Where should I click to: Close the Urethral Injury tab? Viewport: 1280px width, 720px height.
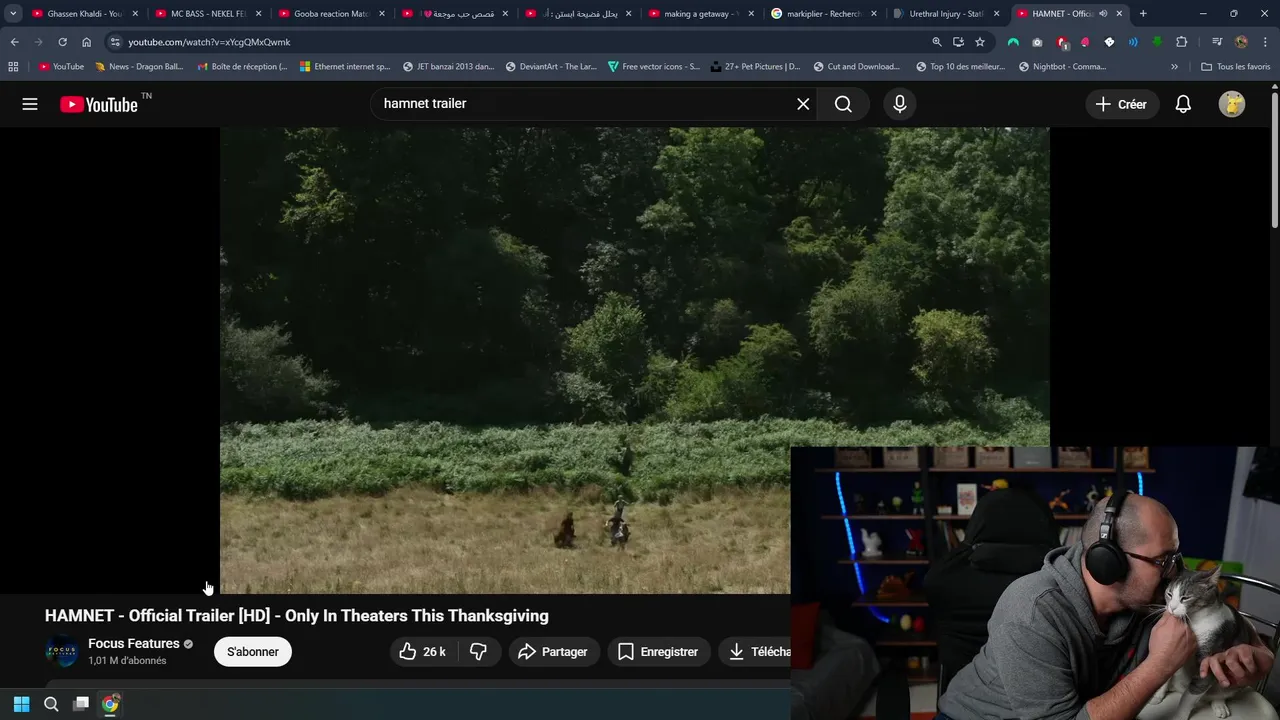point(996,14)
